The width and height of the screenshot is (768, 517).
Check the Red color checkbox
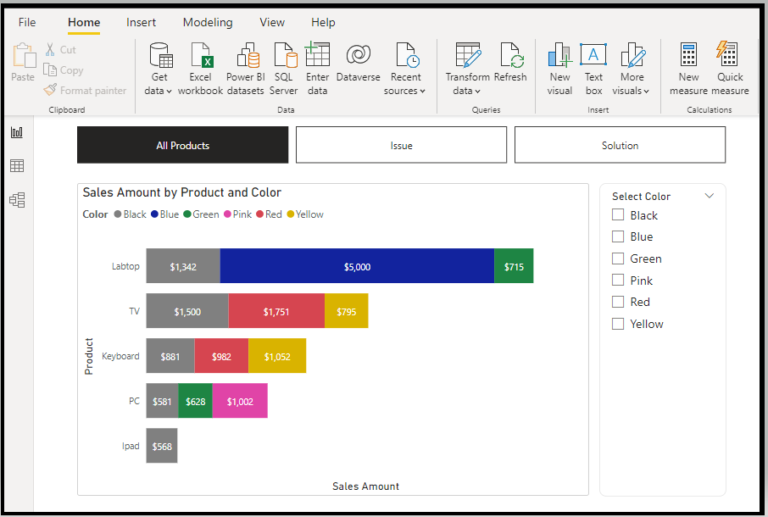pos(618,302)
